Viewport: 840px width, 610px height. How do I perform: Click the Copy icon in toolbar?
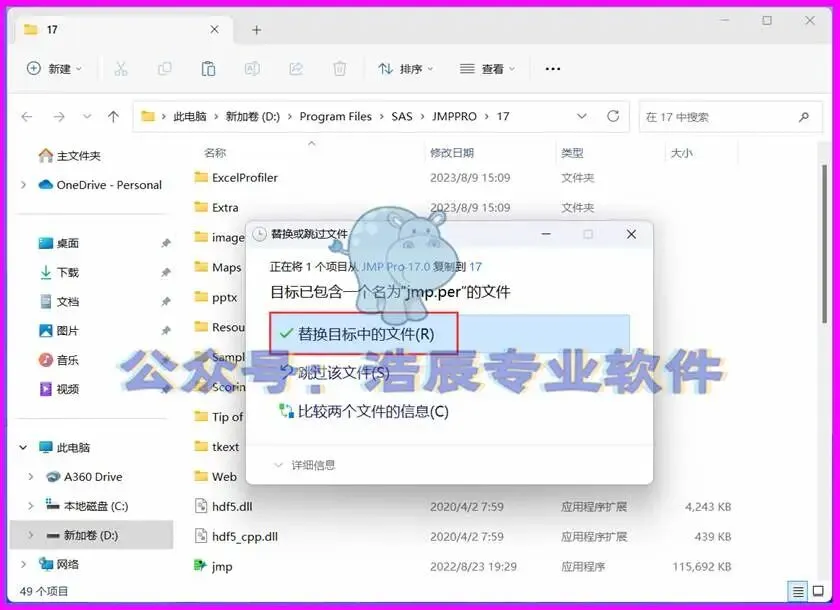(164, 69)
